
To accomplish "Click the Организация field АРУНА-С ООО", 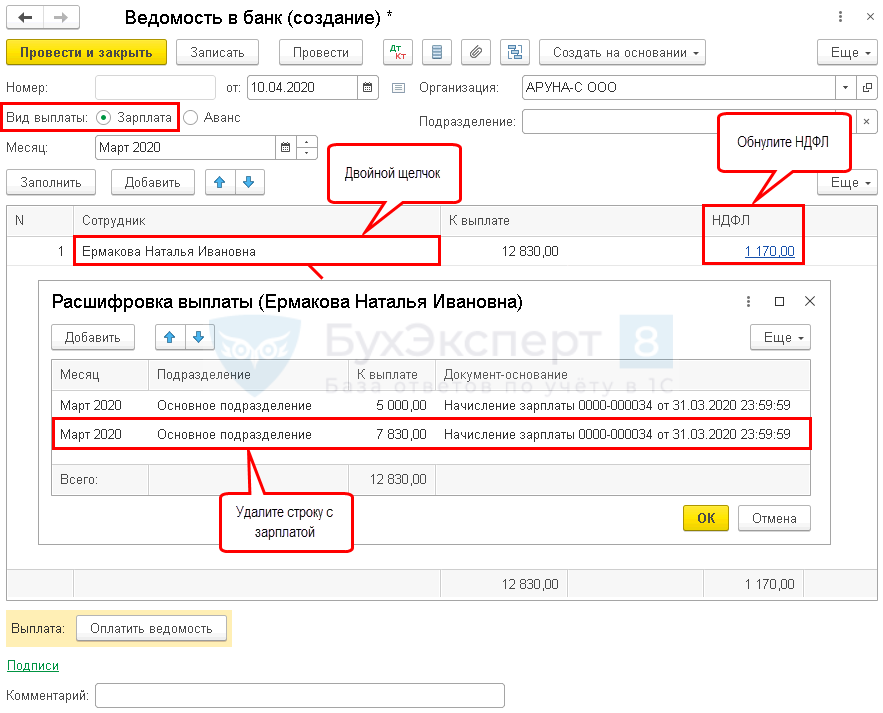I will point(679,87).
